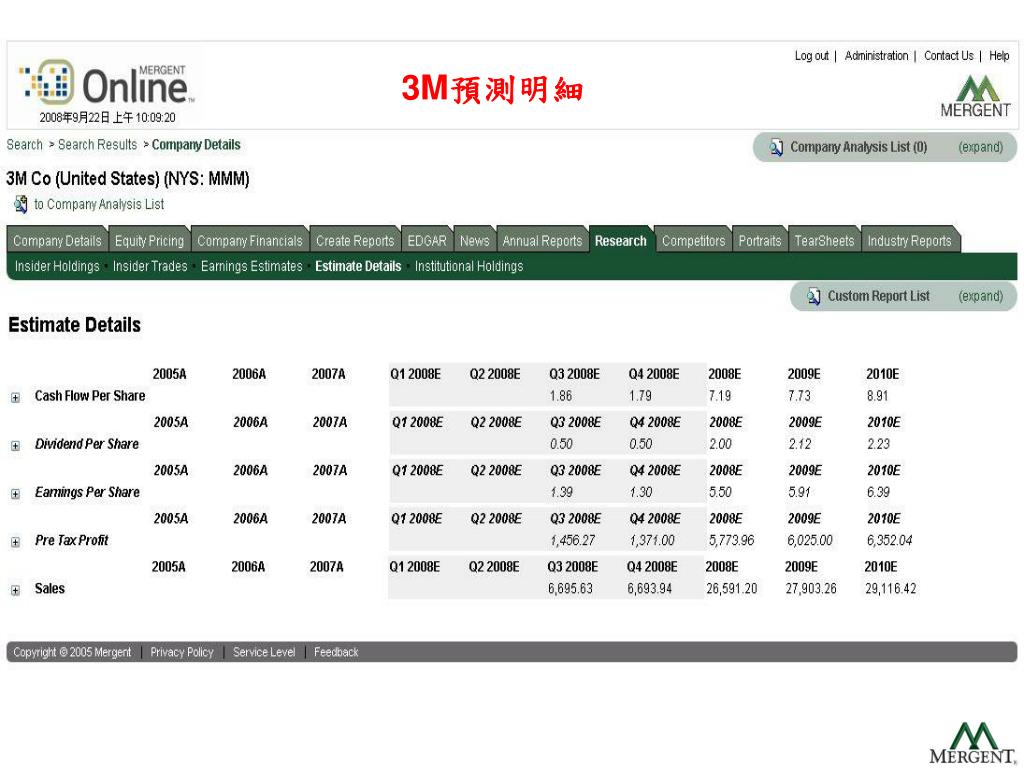Open the Portraits tab
Viewport: 1024px width, 768px height.
click(760, 241)
